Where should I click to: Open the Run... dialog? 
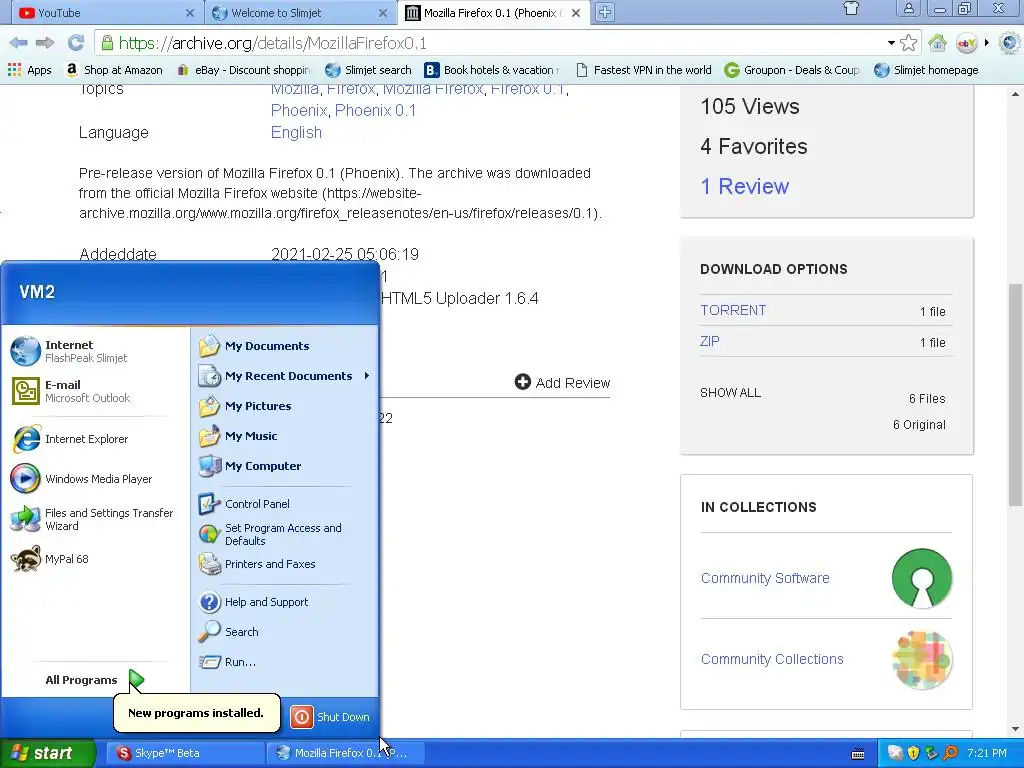pyautogui.click(x=285, y=662)
